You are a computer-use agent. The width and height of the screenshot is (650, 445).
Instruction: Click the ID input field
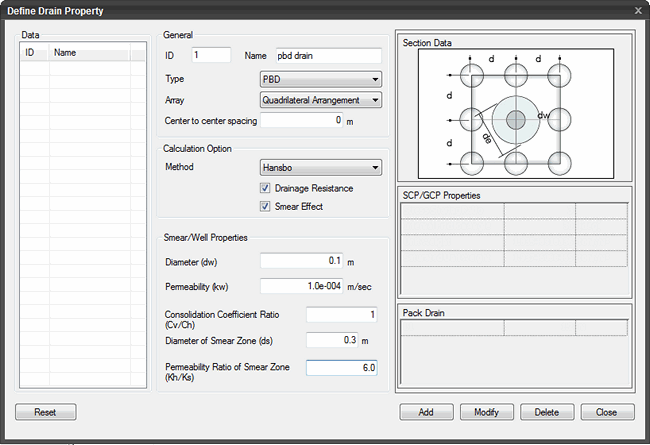tap(210, 55)
